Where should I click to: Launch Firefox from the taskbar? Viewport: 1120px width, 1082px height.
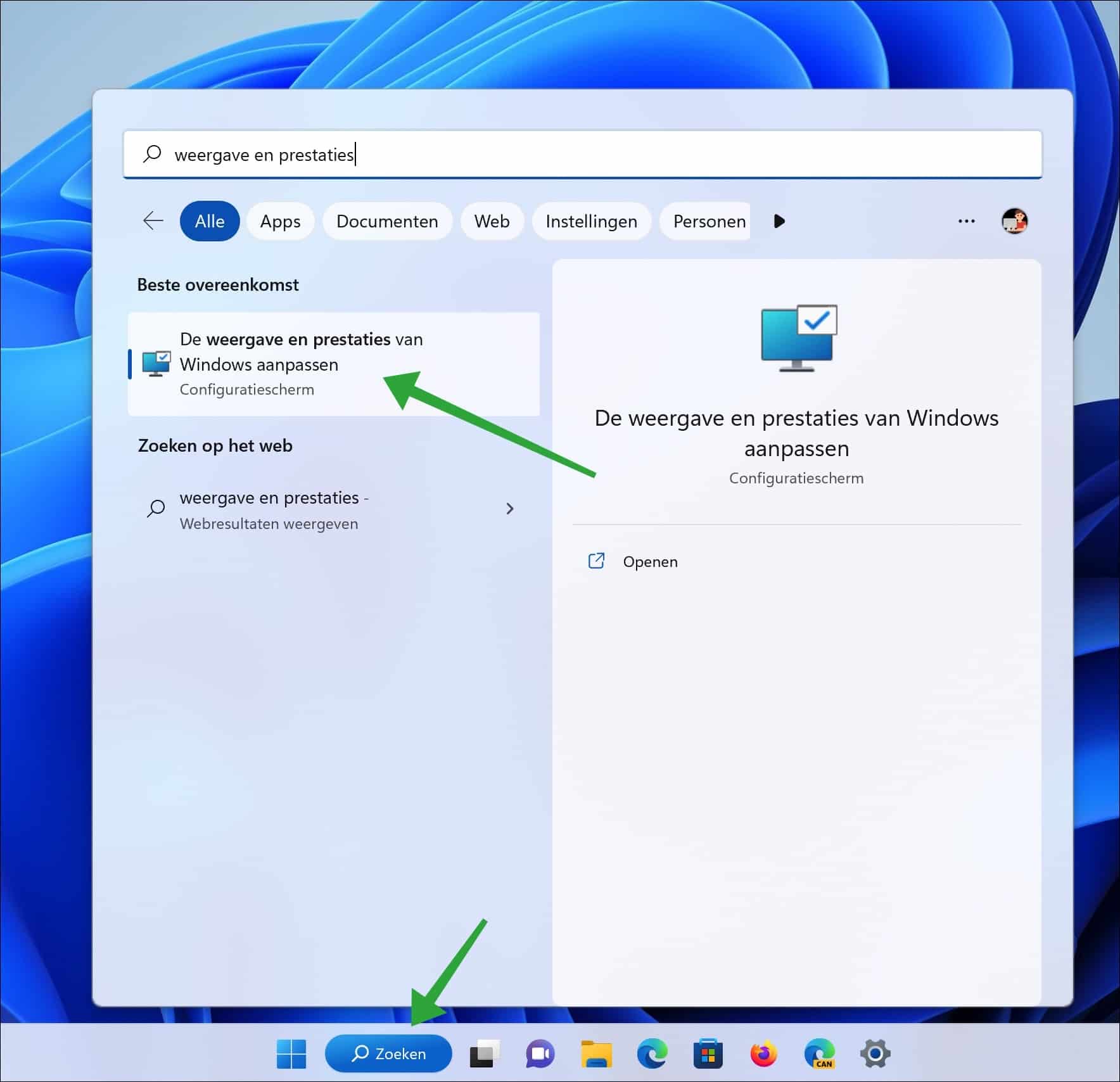pos(762,1053)
